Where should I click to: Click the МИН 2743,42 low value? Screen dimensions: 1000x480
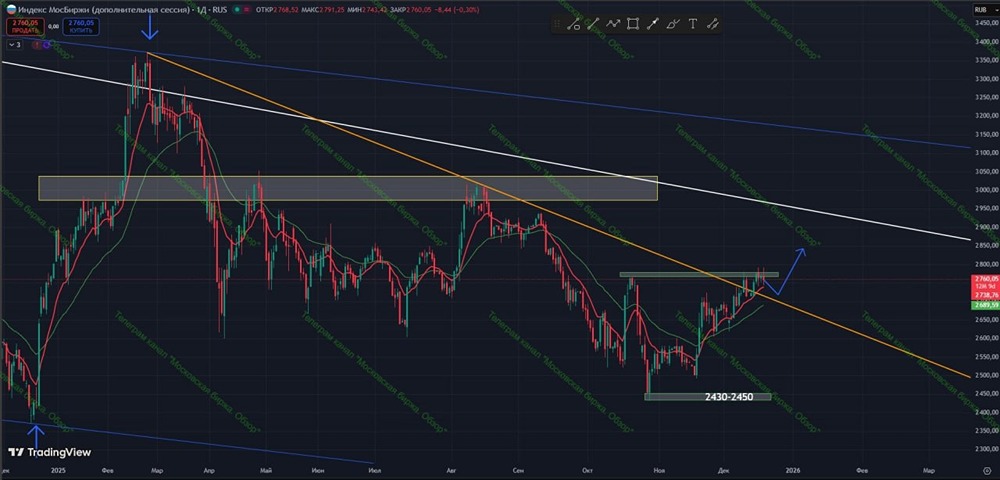[367, 10]
